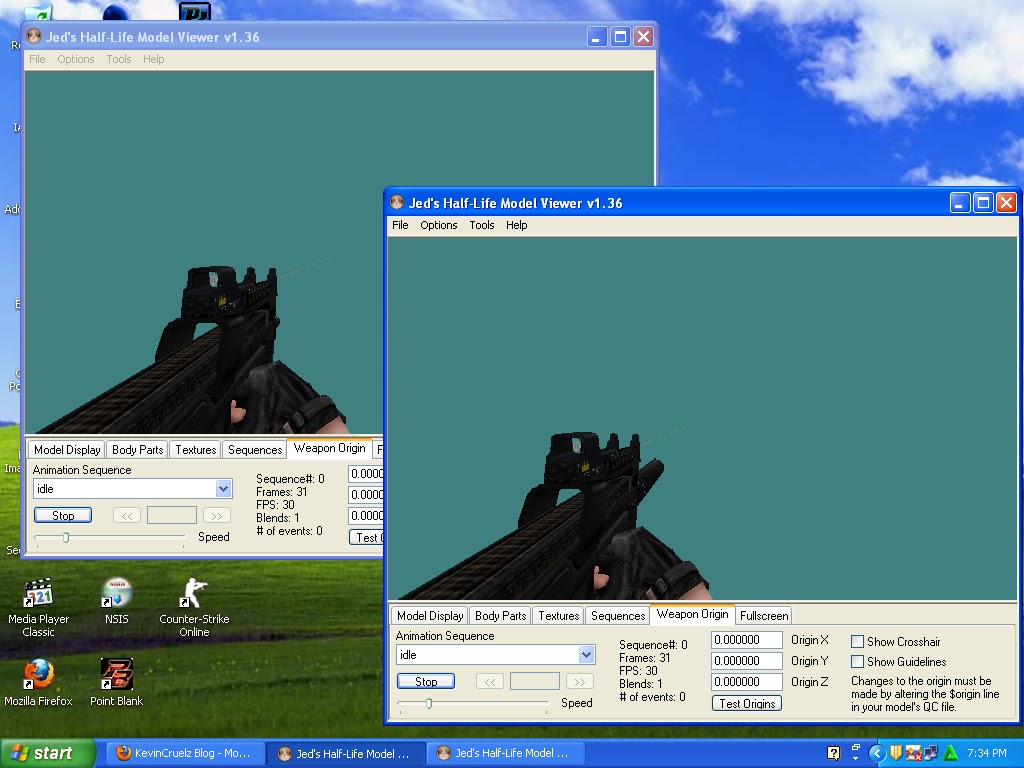This screenshot has height=768, width=1024.
Task: Click previous frame button in back window
Action: tap(127, 515)
